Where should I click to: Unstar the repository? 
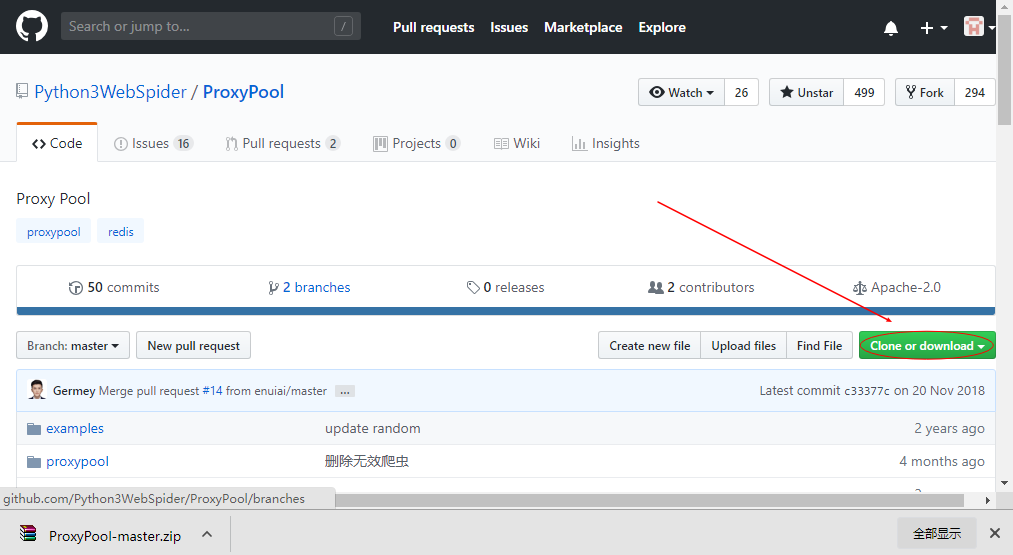(x=807, y=92)
